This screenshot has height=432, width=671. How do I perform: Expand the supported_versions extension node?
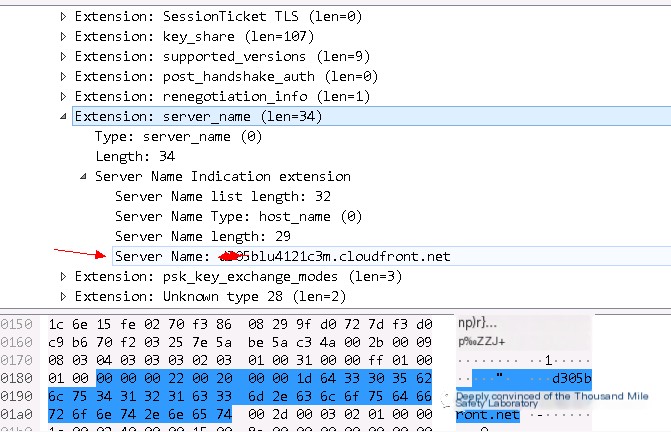63,56
